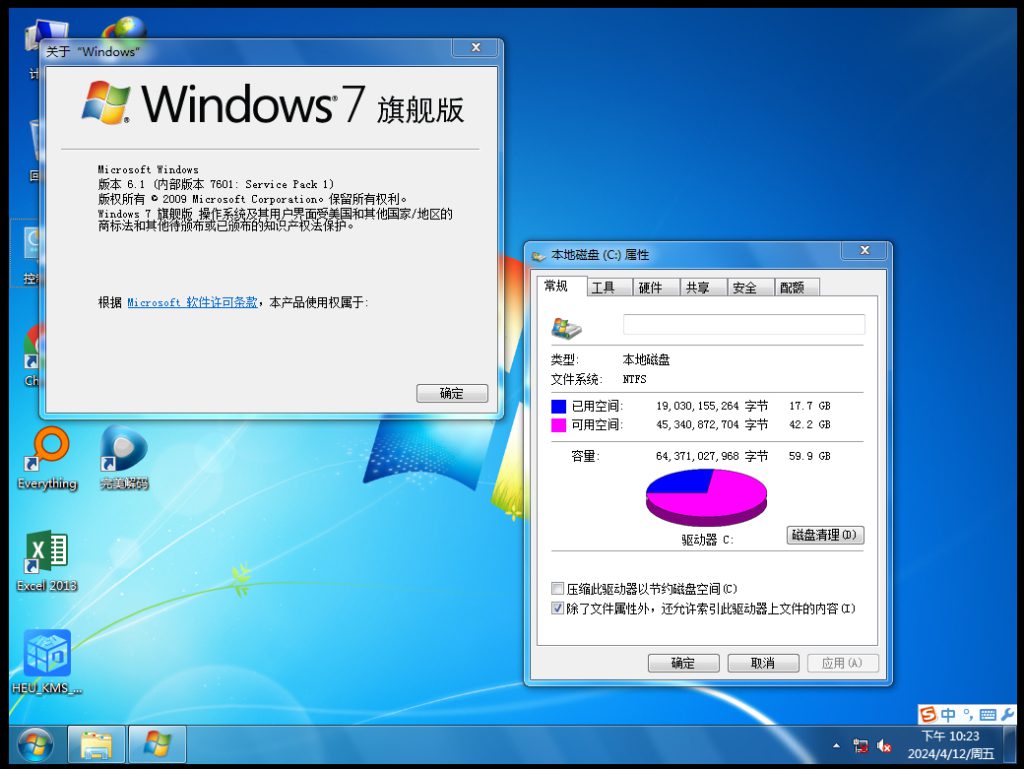Open Windows Explorer from the taskbar
The width and height of the screenshot is (1024, 769).
point(96,744)
